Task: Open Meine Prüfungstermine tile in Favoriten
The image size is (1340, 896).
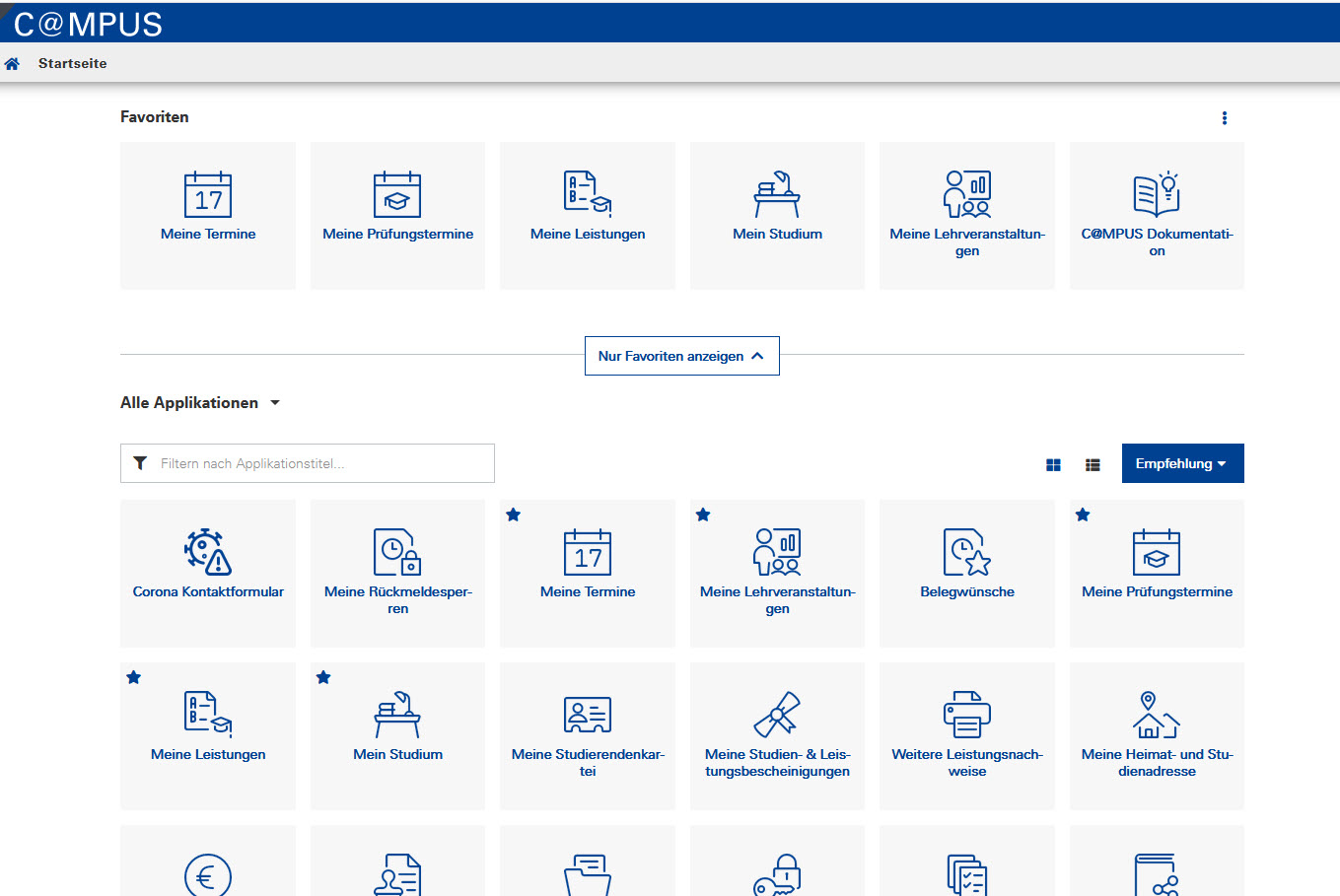Action: (x=397, y=216)
